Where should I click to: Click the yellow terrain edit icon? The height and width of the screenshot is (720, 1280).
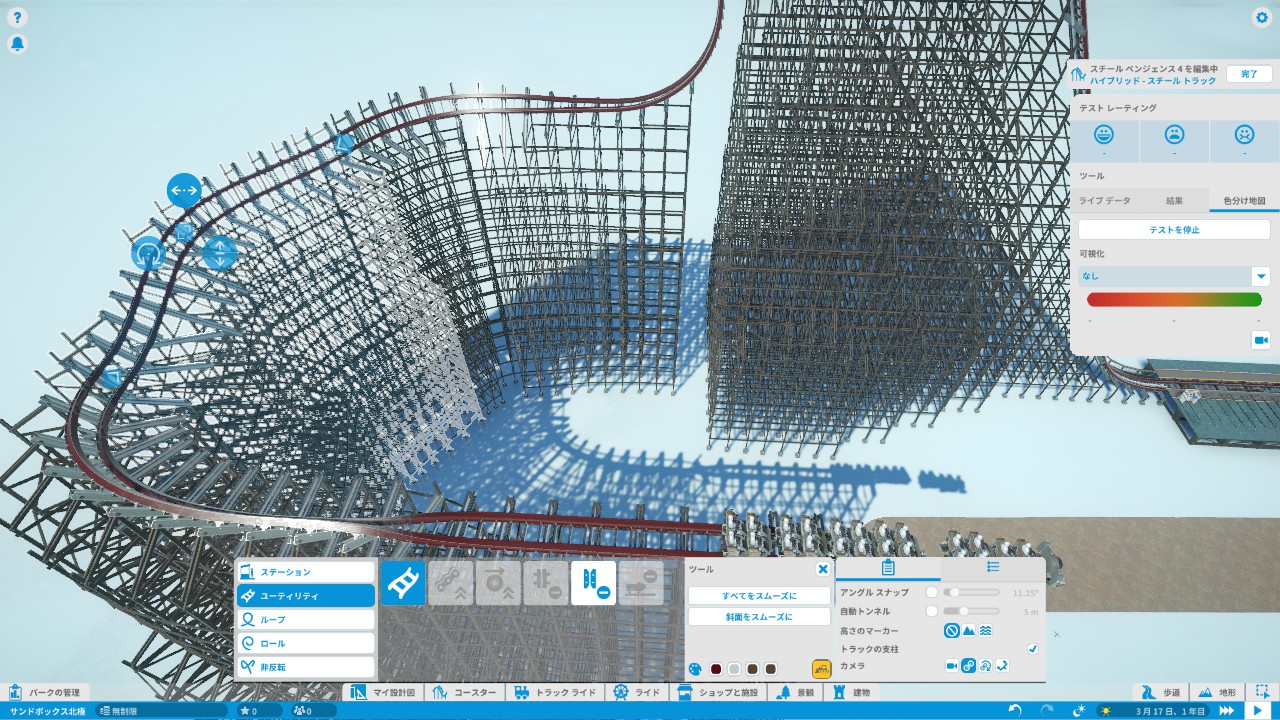(821, 669)
